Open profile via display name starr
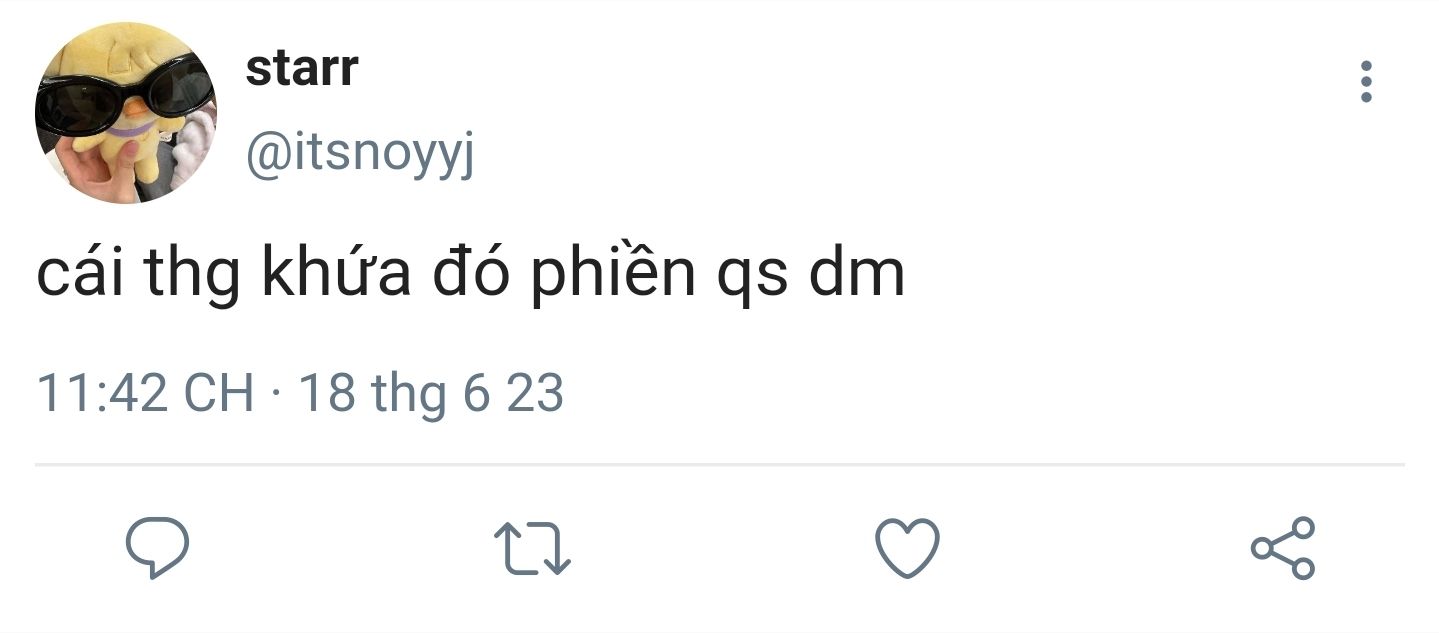 pyautogui.click(x=301, y=68)
